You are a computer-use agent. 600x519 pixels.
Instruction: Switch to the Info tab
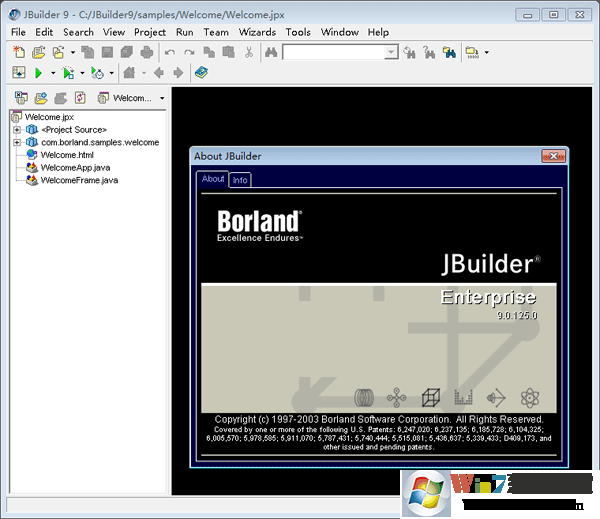pos(240,180)
